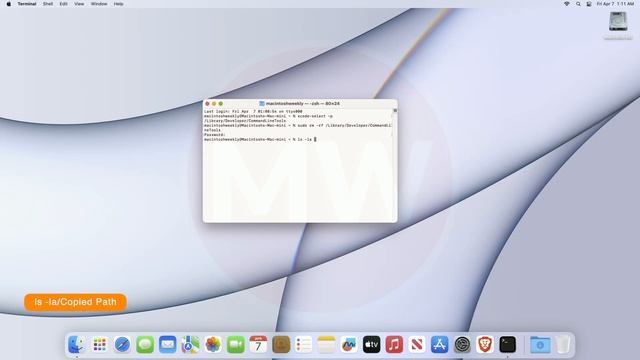Click the 'sudo rm -rf' command line
This screenshot has height=360, width=640.
tap(298, 126)
